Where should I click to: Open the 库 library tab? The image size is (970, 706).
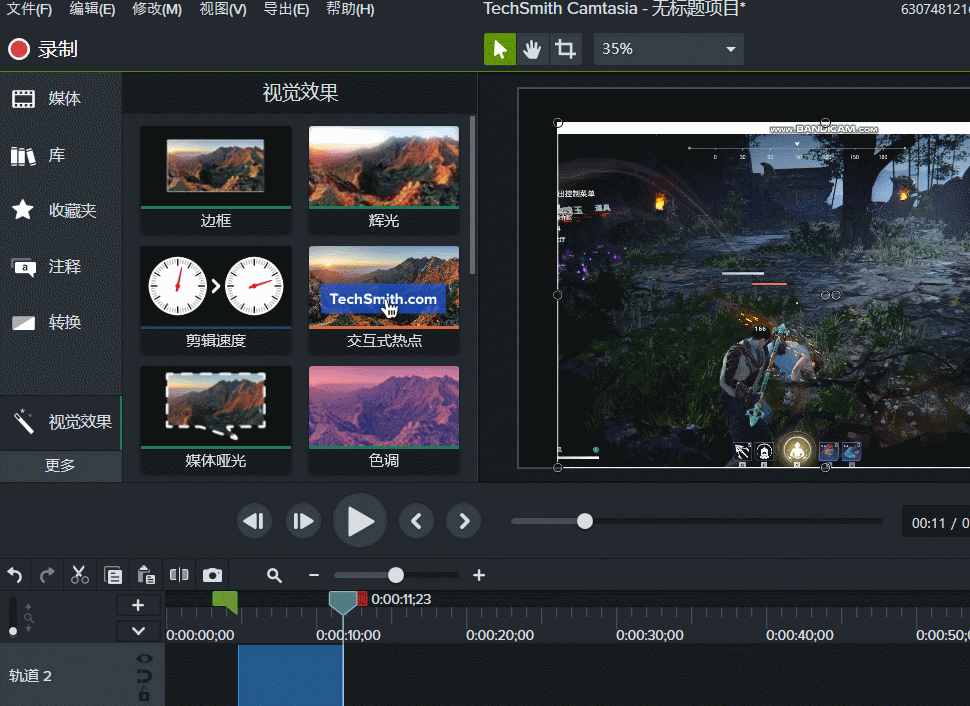[61, 155]
